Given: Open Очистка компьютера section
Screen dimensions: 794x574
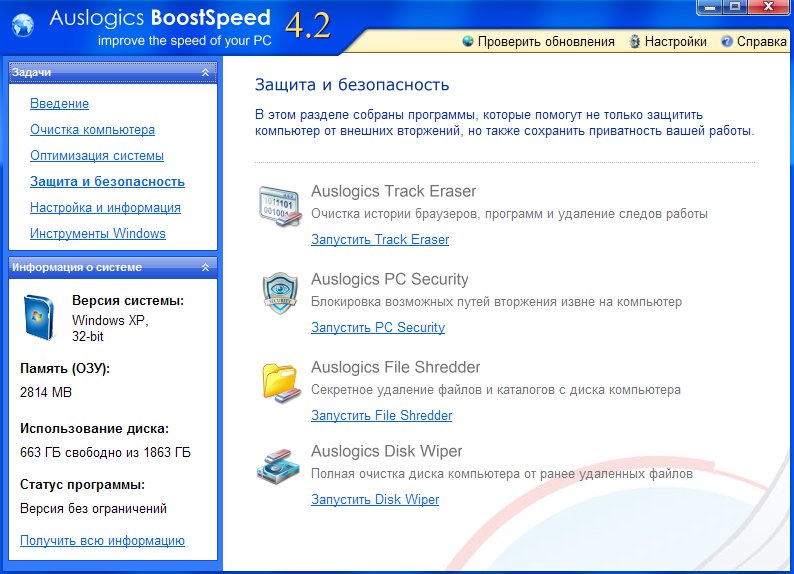Looking at the screenshot, I should pos(92,130).
